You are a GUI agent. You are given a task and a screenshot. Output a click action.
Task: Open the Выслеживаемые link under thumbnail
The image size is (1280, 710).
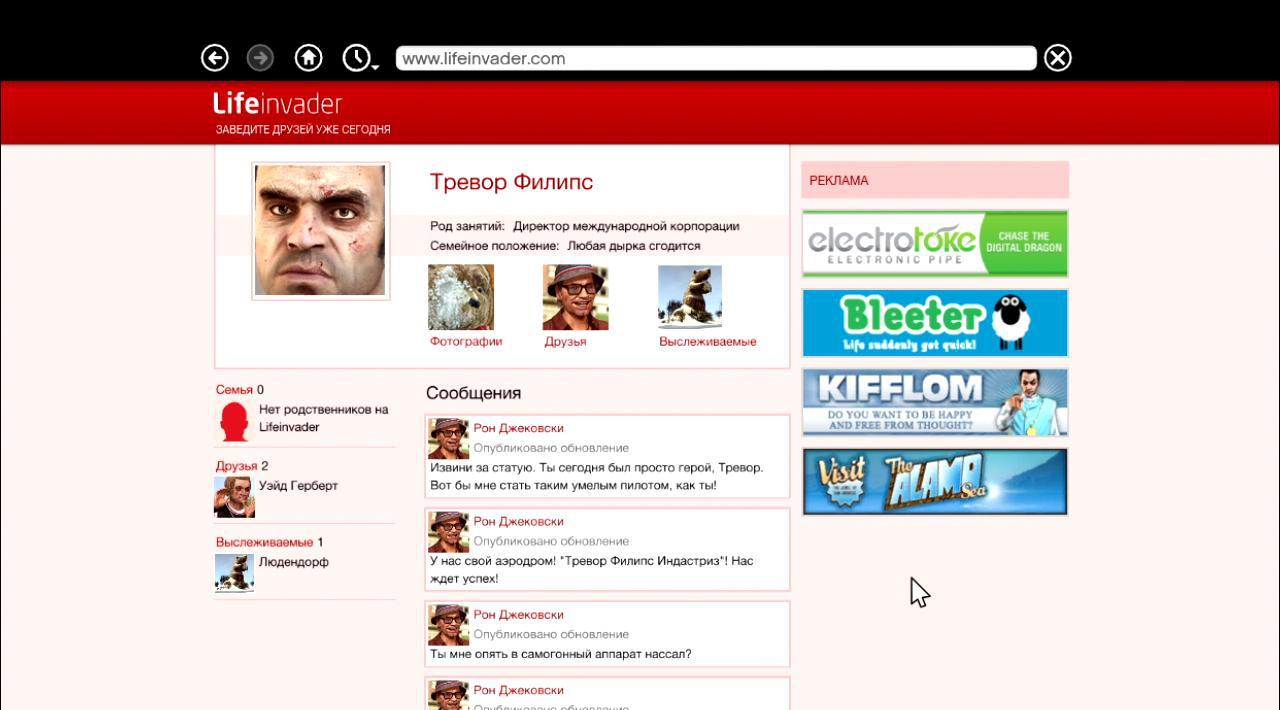point(708,342)
